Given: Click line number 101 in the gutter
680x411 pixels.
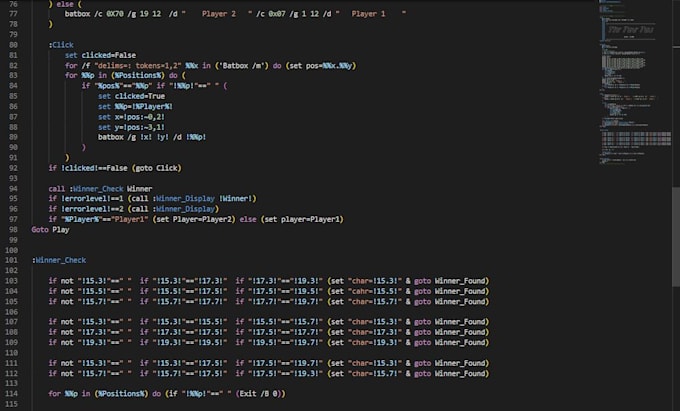Looking at the screenshot, I should click(11, 260).
